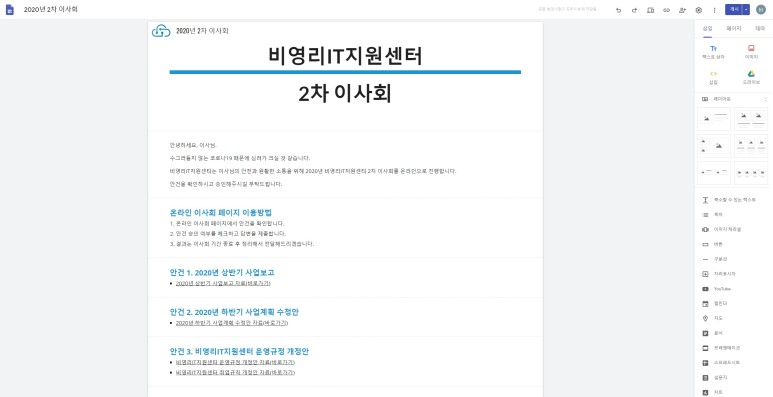
Task: Insert a text box (텍스트 상자)
Action: (x=713, y=52)
